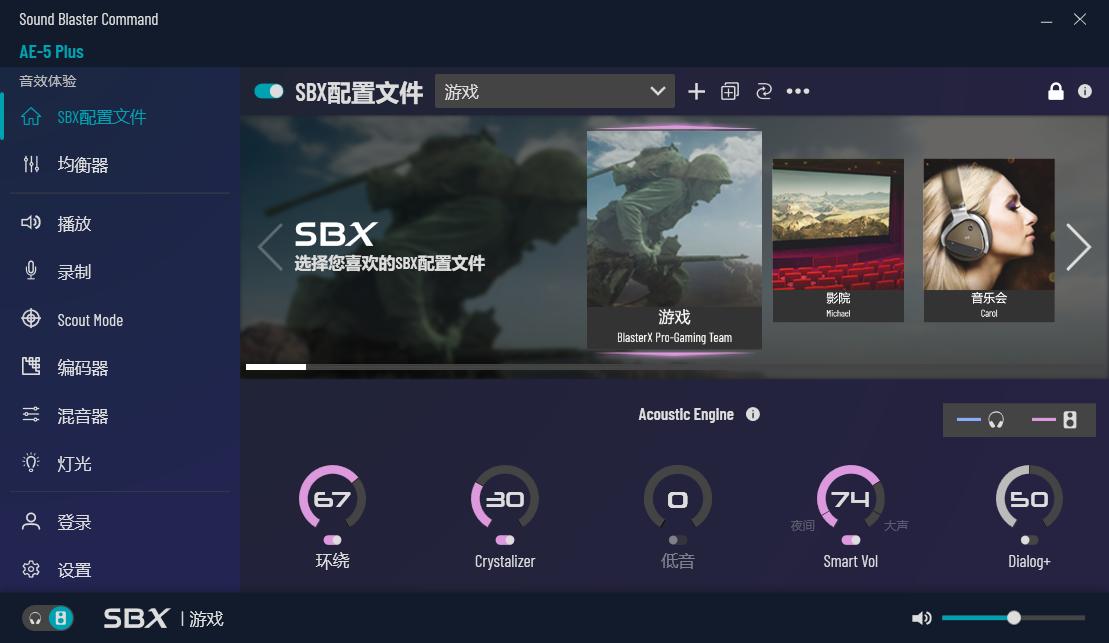Refresh SBX profiles

[764, 91]
